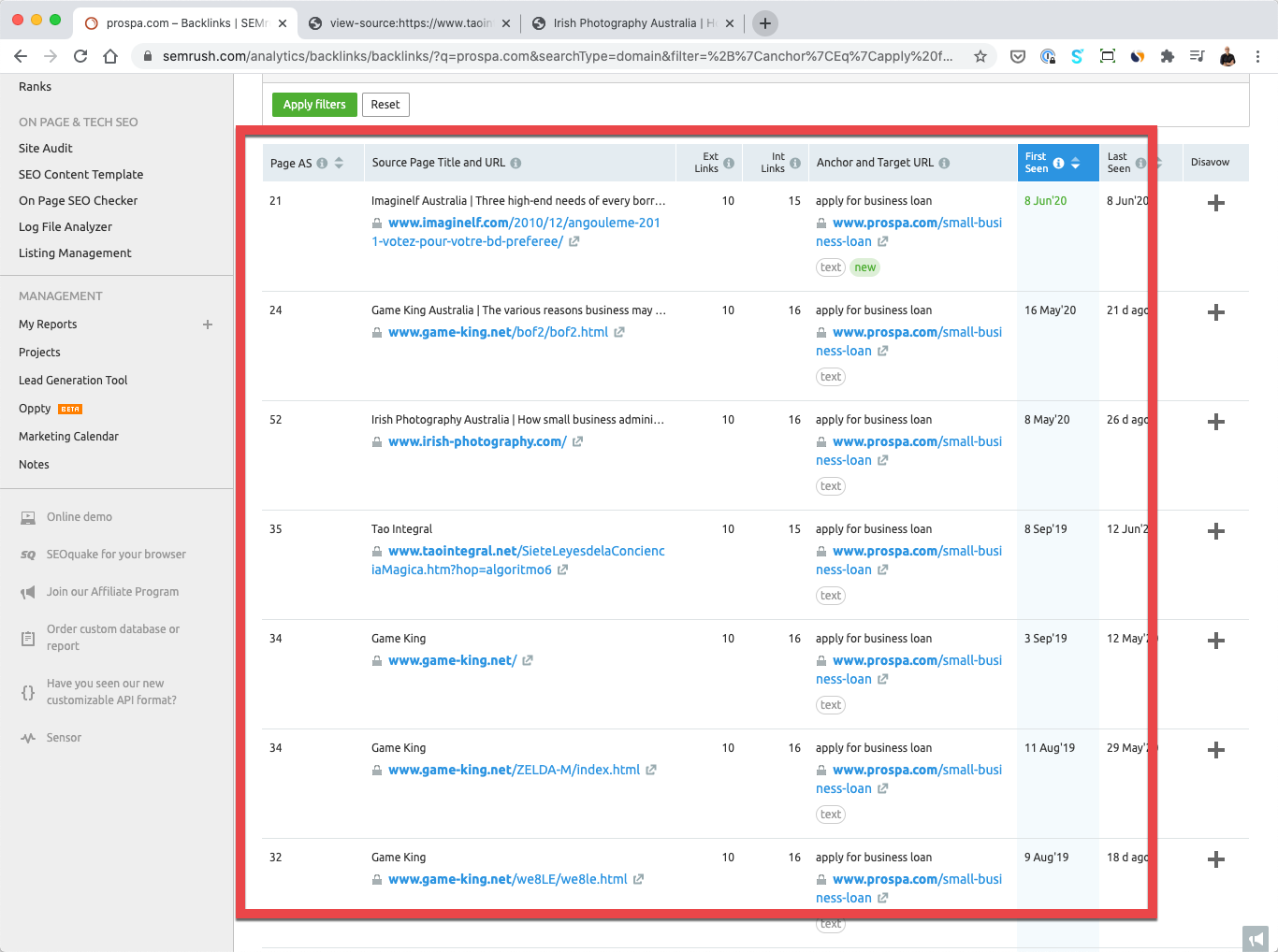Viewport: 1278px width, 952px height.
Task: Open SEOquake for your browser link
Action: tap(116, 555)
